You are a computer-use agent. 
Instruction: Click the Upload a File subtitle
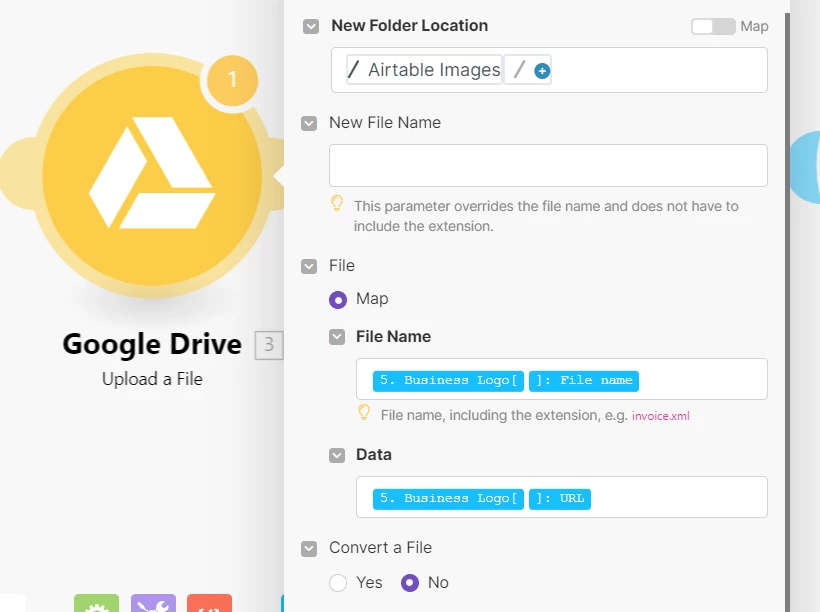152,379
